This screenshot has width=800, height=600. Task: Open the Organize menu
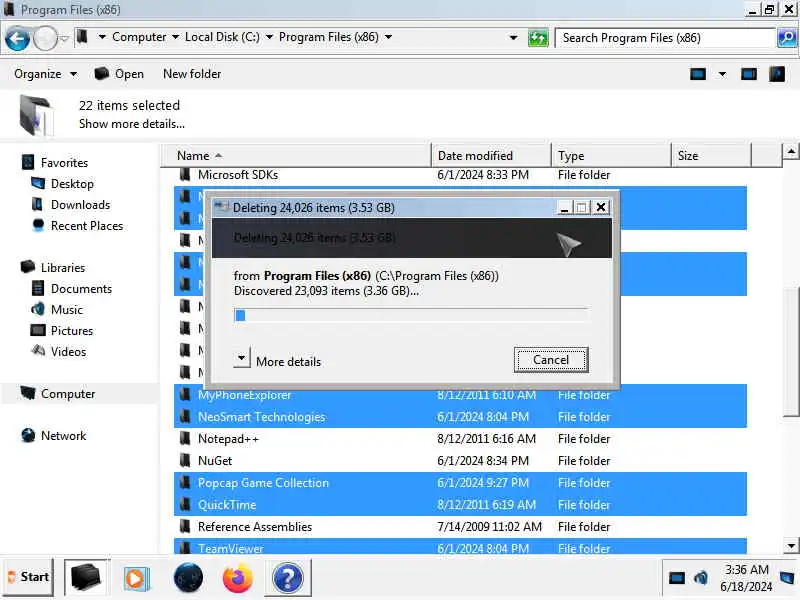click(45, 74)
